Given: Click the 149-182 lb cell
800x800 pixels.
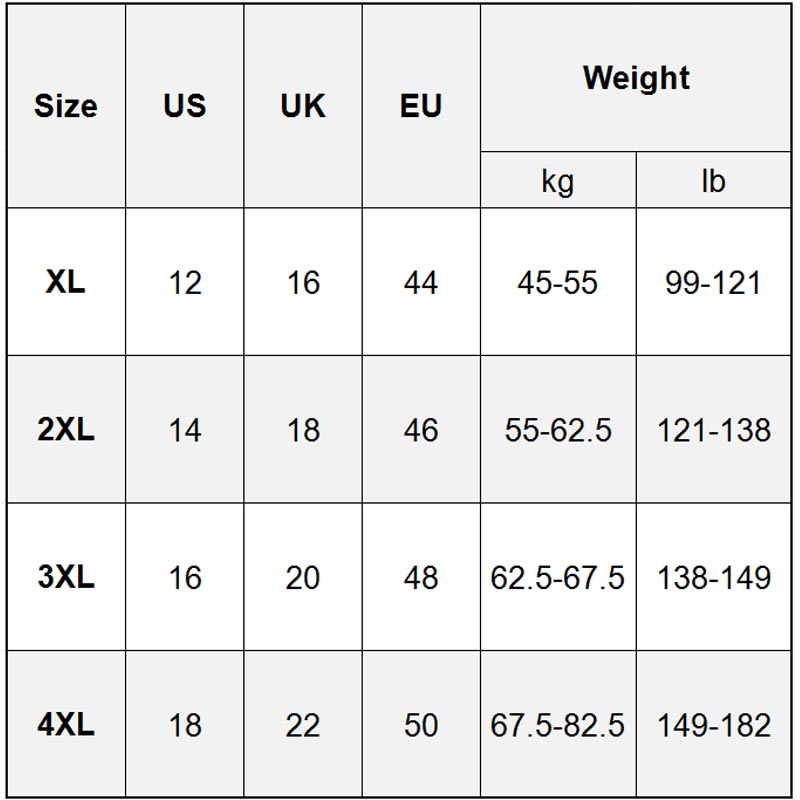Looking at the screenshot, I should pyautogui.click(x=714, y=724).
